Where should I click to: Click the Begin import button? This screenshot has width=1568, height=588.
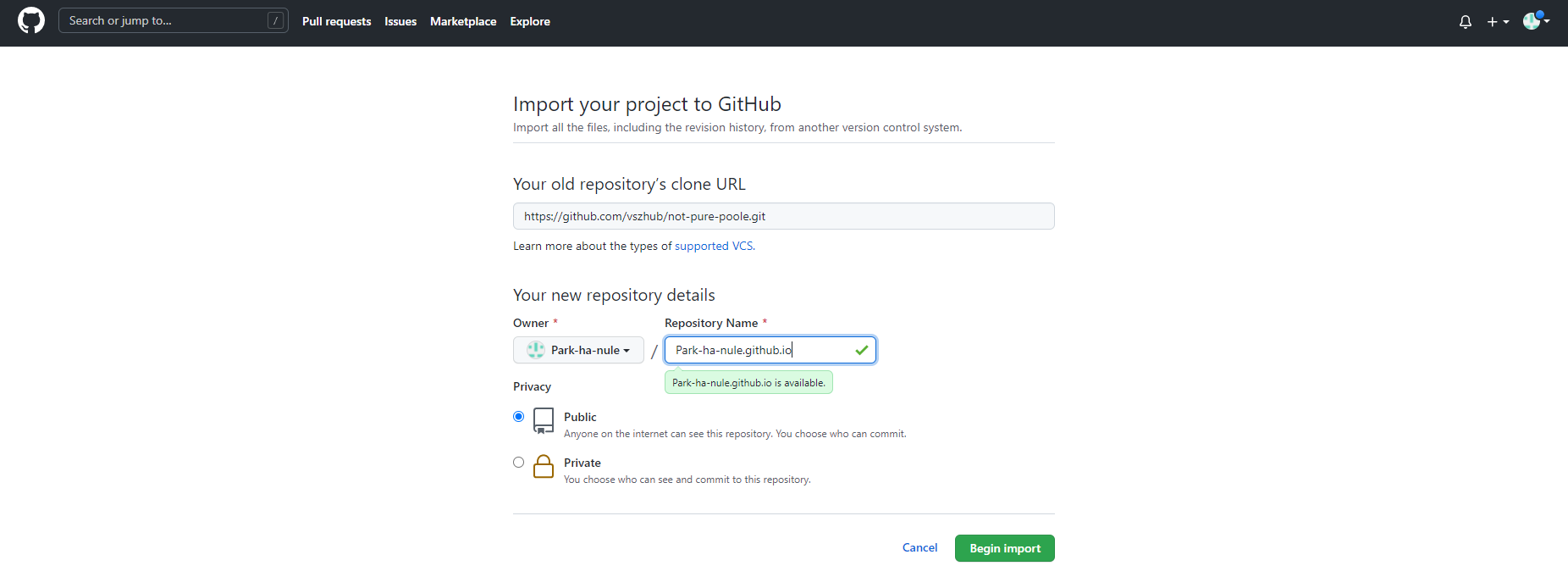[x=1004, y=548]
